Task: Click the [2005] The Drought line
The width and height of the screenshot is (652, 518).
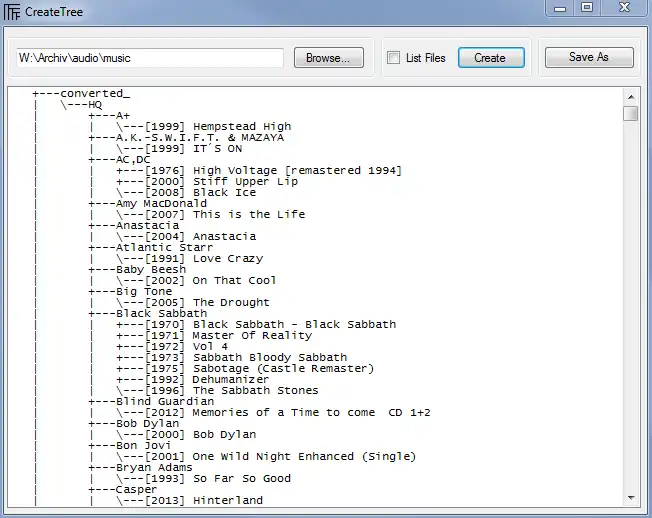Action: (x=193, y=303)
